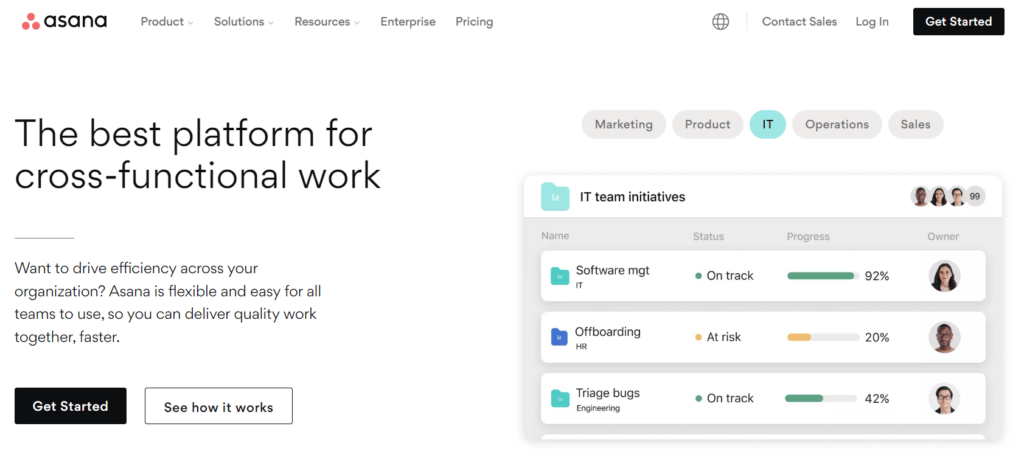1024x471 pixels.
Task: Click the 20% Offboarding progress bar
Action: point(823,338)
